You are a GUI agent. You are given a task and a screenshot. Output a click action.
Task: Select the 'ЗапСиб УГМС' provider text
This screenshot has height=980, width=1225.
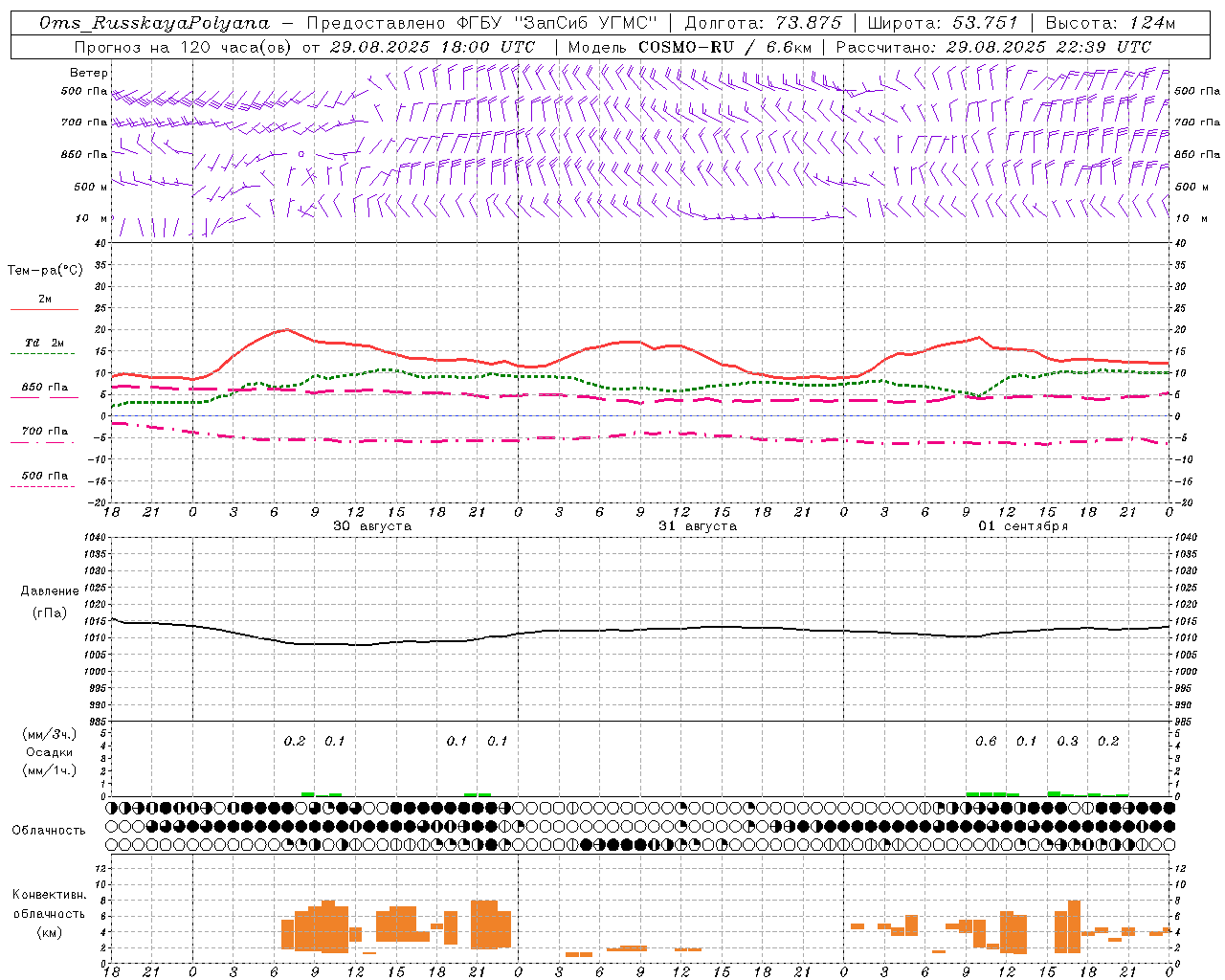coord(588,23)
